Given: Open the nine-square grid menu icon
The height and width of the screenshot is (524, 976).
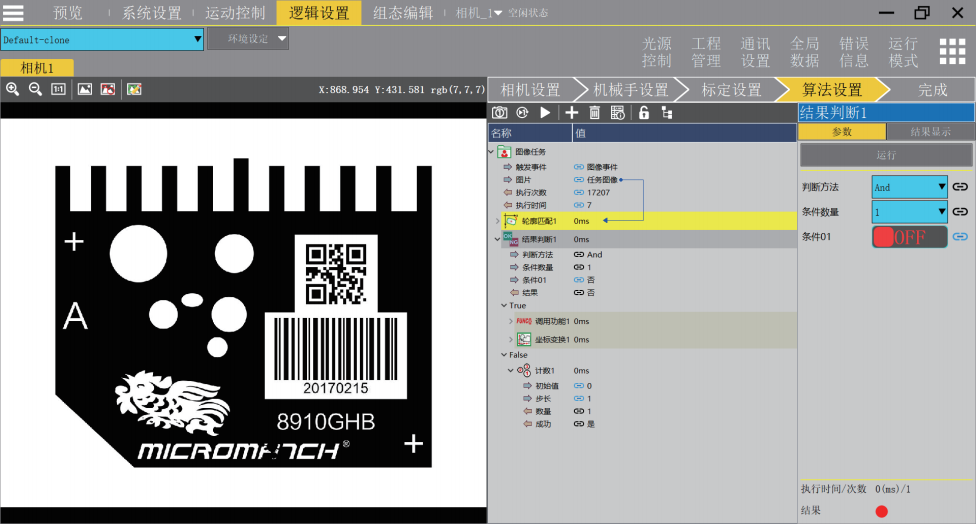Looking at the screenshot, I should (952, 52).
